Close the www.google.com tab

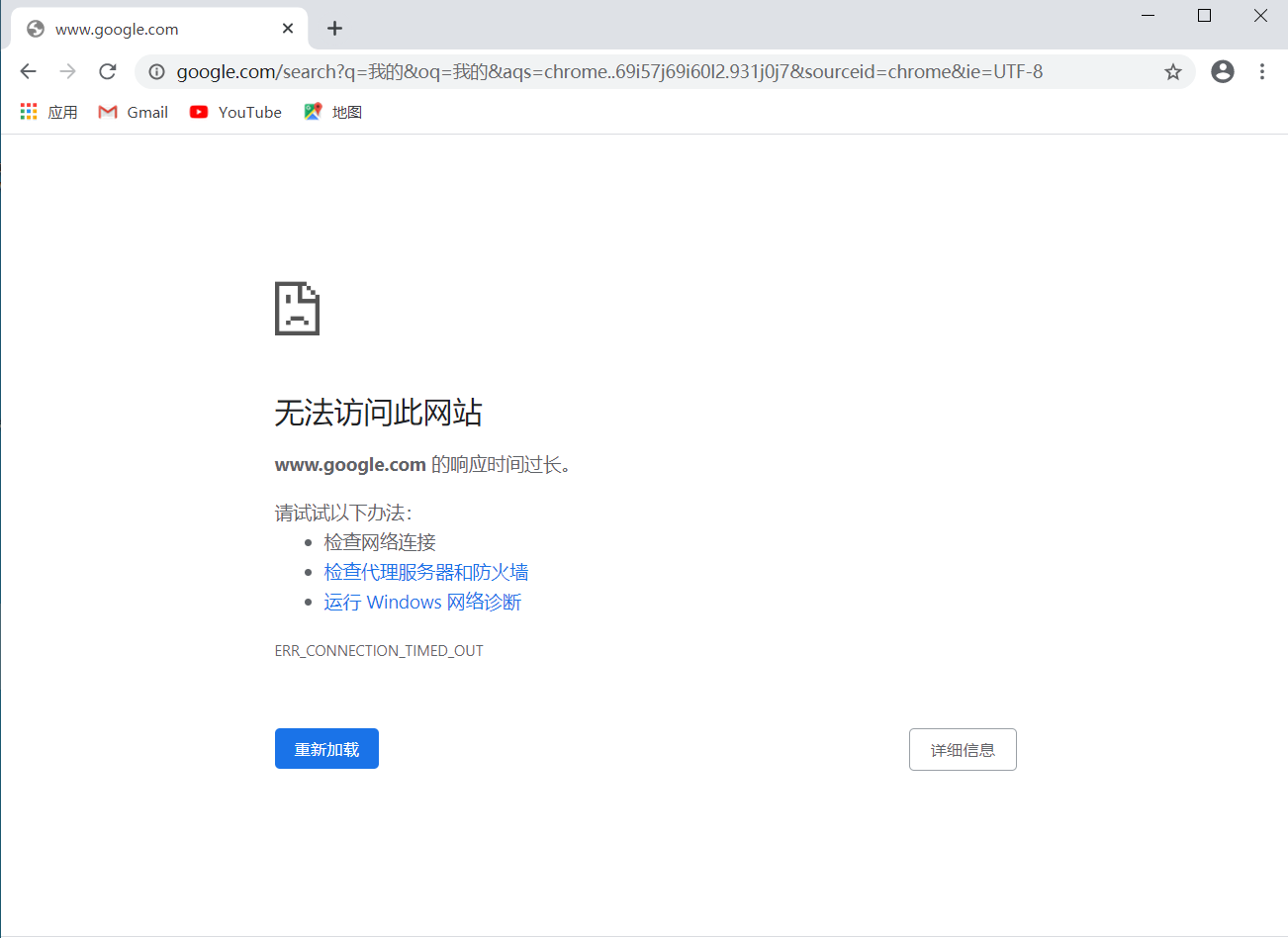point(288,29)
